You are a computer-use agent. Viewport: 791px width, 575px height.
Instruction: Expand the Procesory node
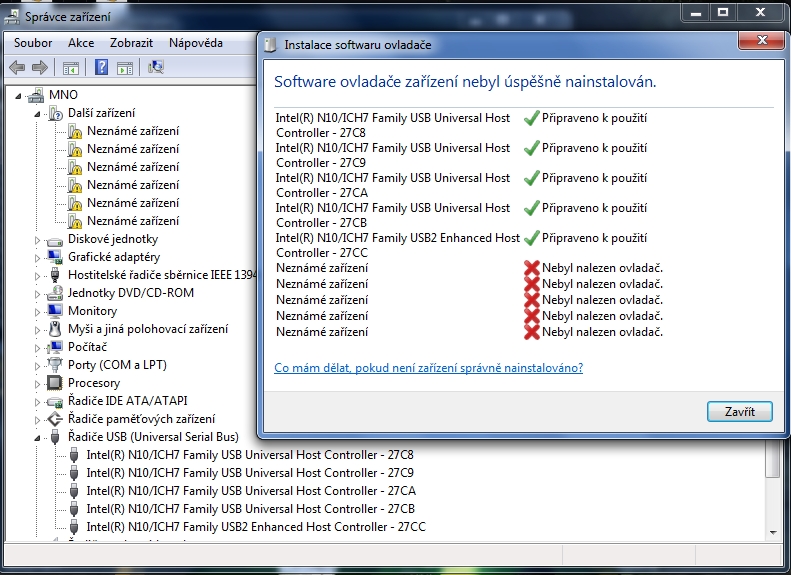37,384
